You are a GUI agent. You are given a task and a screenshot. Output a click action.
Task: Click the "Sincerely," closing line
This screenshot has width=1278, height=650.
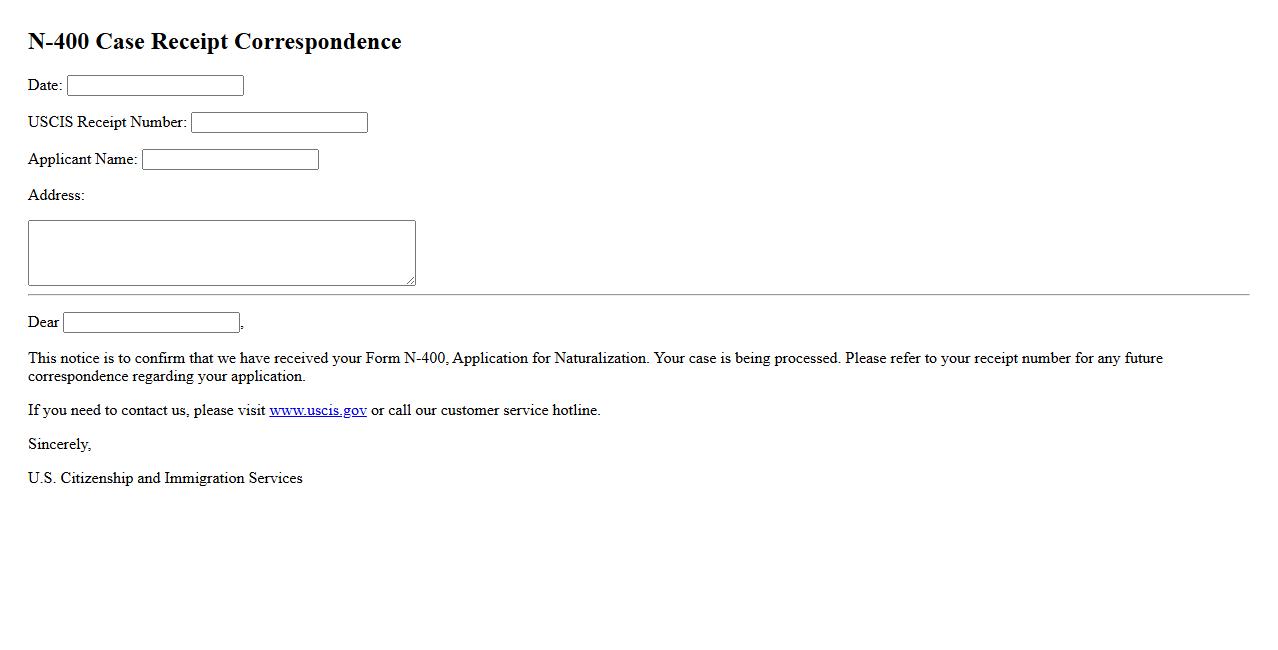click(59, 444)
